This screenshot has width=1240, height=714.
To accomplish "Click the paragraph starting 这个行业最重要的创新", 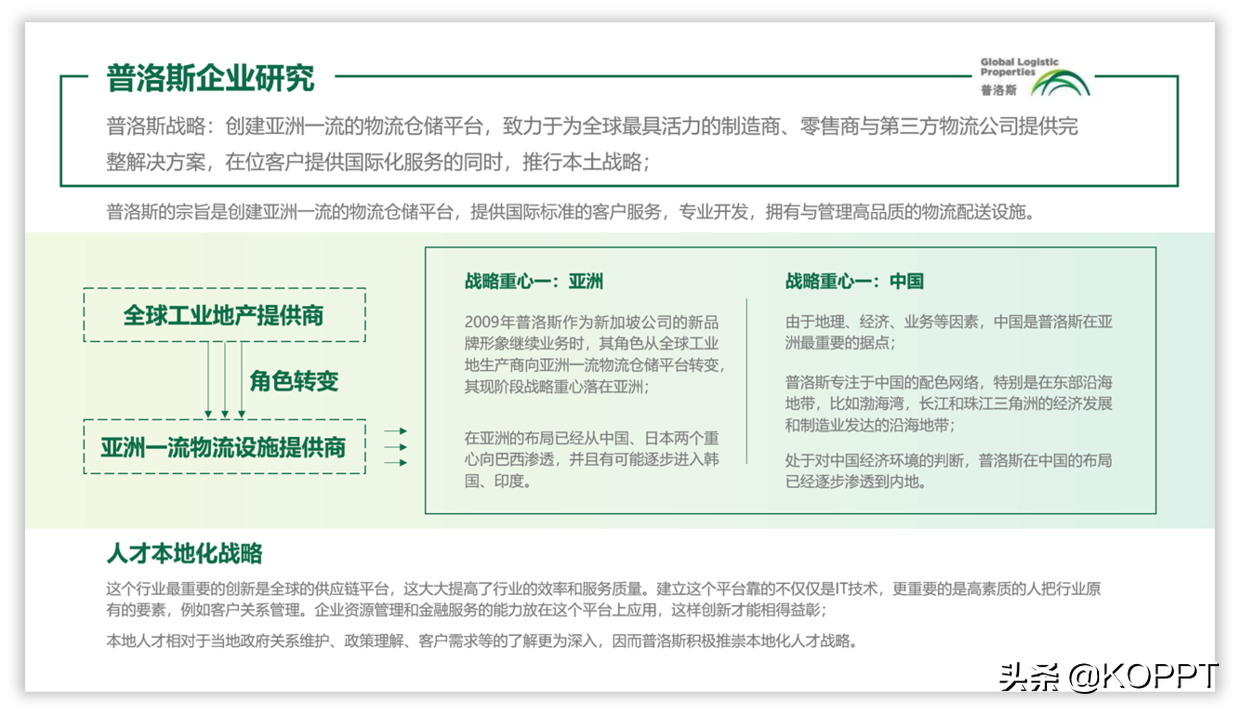I will pyautogui.click(x=604, y=599).
